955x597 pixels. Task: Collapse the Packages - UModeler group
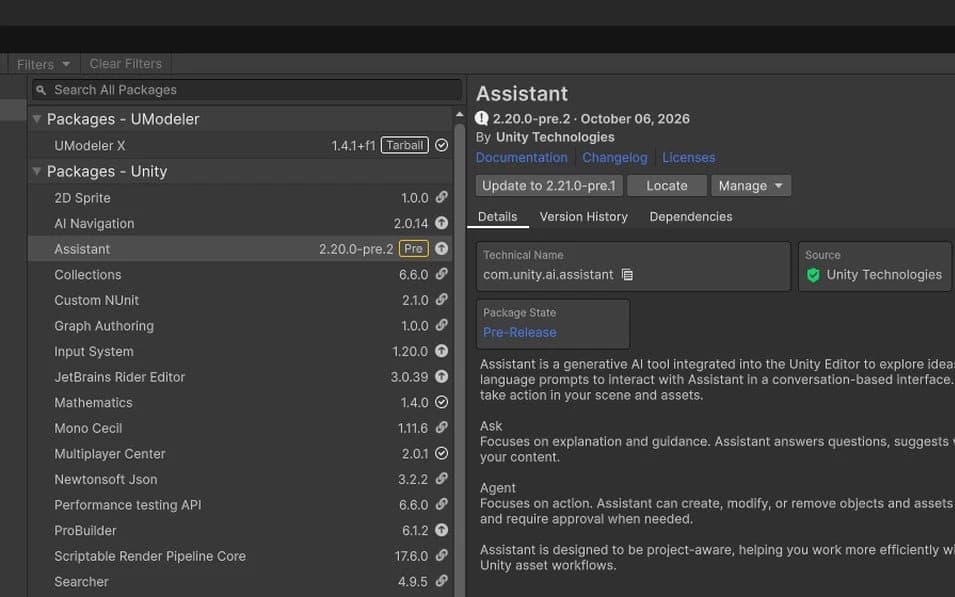(37, 119)
